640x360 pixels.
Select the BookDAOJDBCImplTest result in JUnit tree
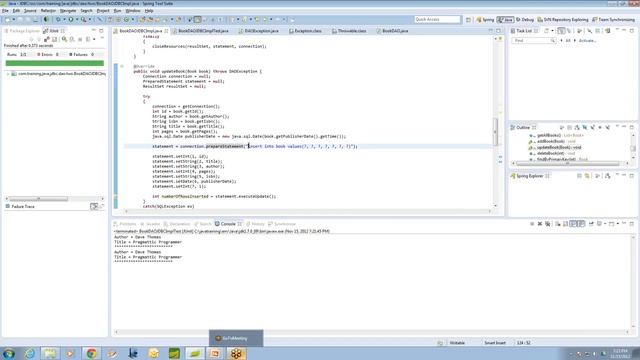(59, 74)
